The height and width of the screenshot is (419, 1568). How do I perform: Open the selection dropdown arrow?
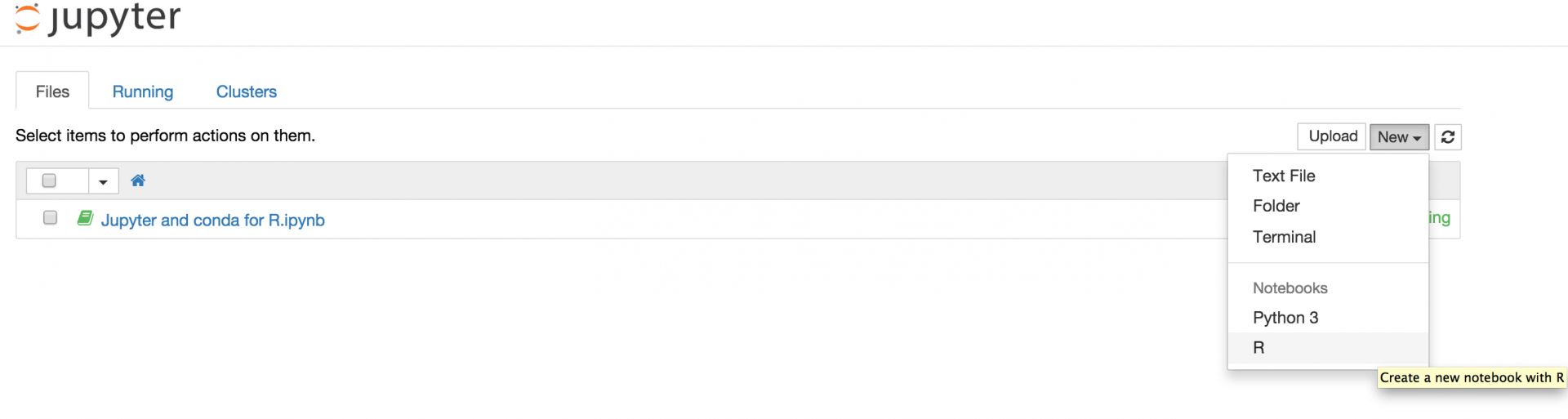(x=103, y=181)
